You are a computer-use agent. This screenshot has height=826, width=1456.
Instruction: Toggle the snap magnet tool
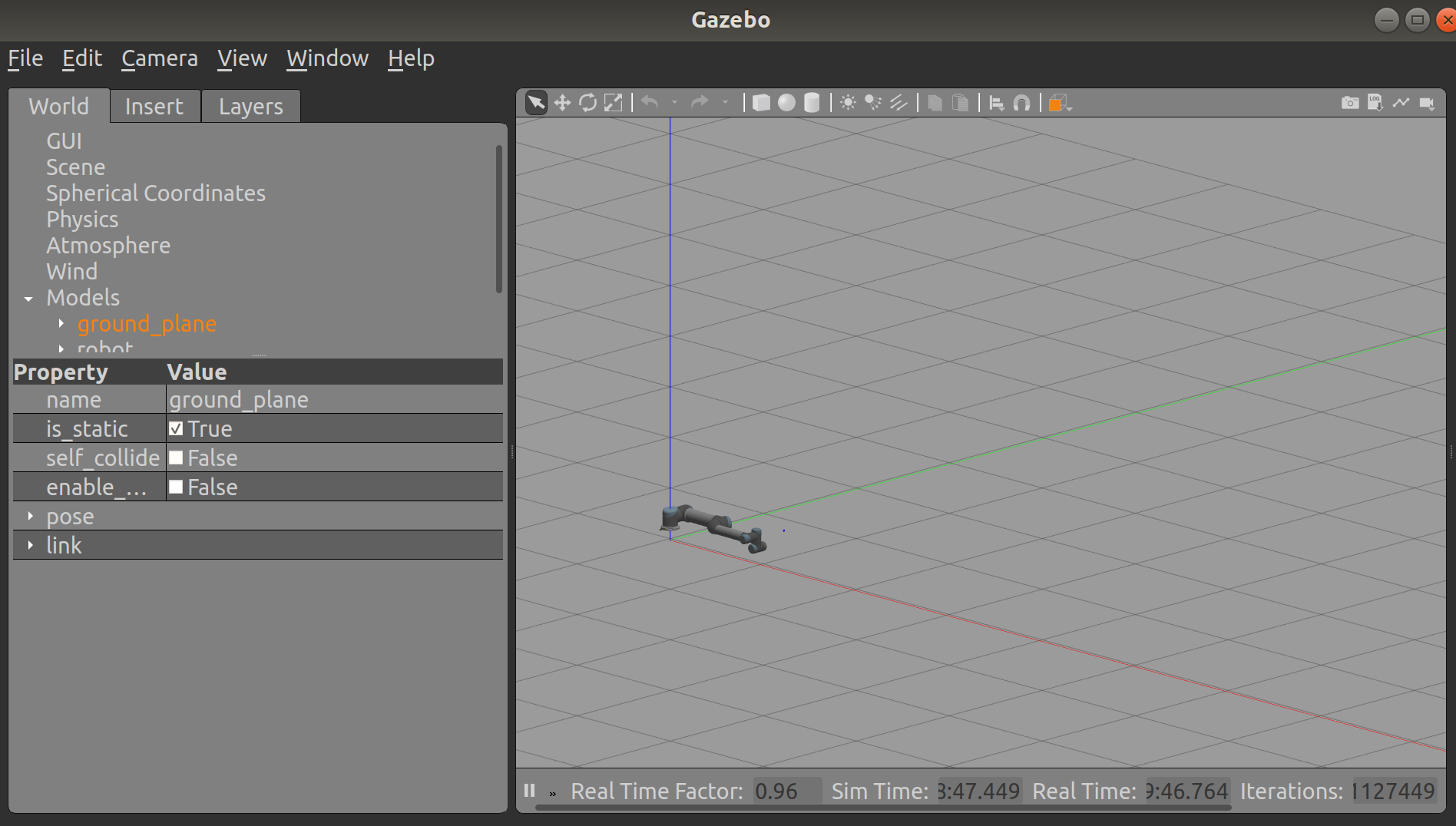[1021, 103]
